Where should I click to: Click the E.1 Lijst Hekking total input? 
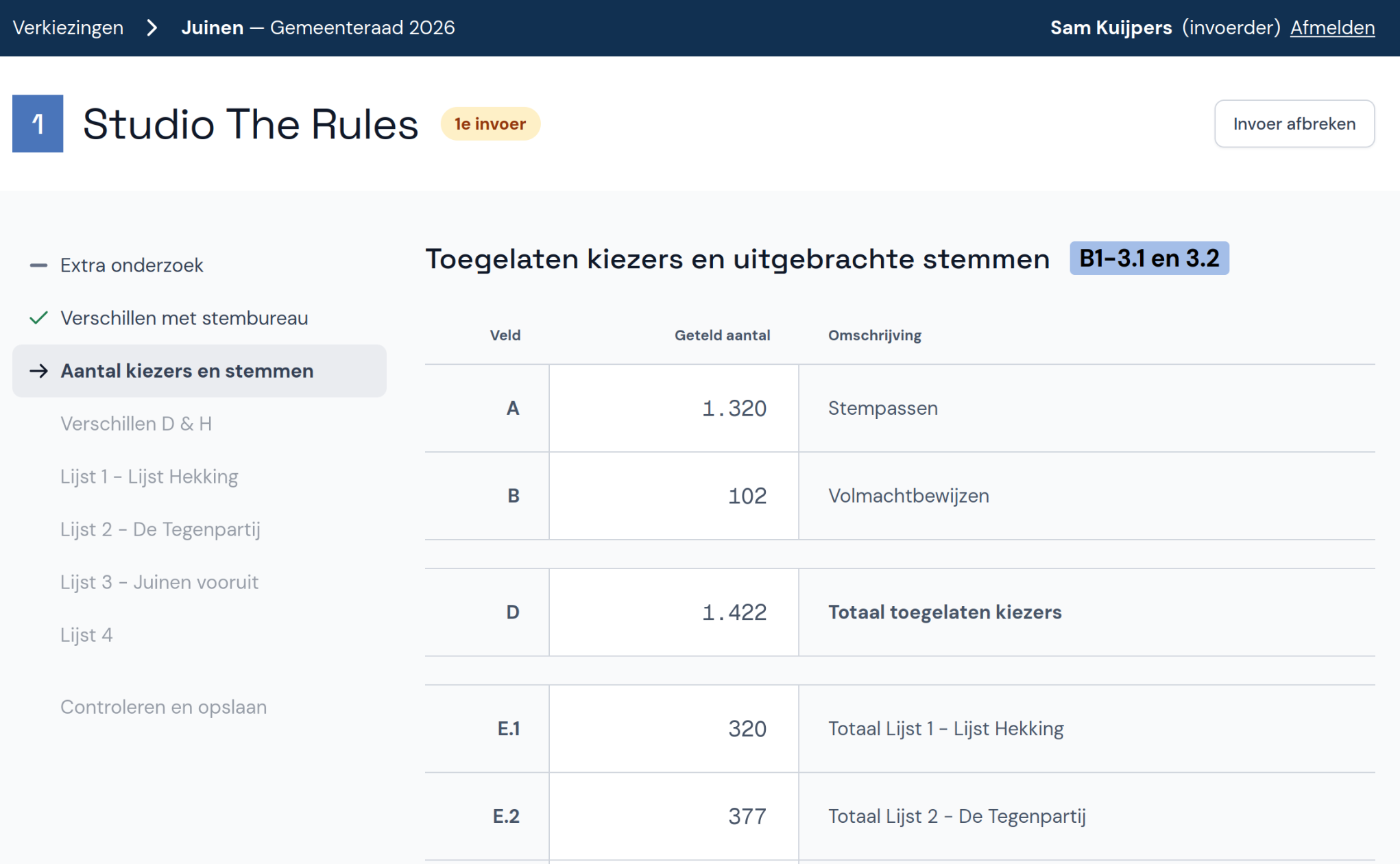[673, 729]
